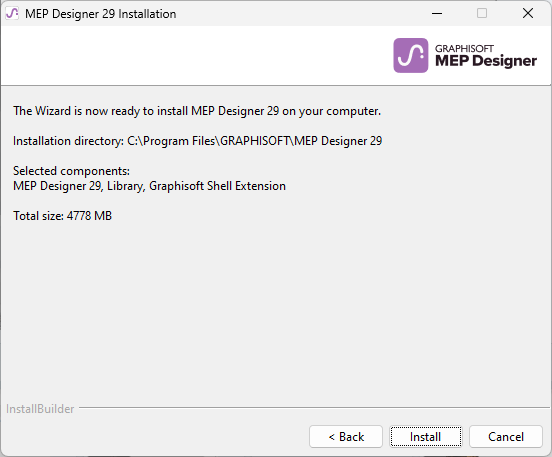The width and height of the screenshot is (552, 457).
Task: Click the 'Selected components:' heading
Action: pos(71,171)
